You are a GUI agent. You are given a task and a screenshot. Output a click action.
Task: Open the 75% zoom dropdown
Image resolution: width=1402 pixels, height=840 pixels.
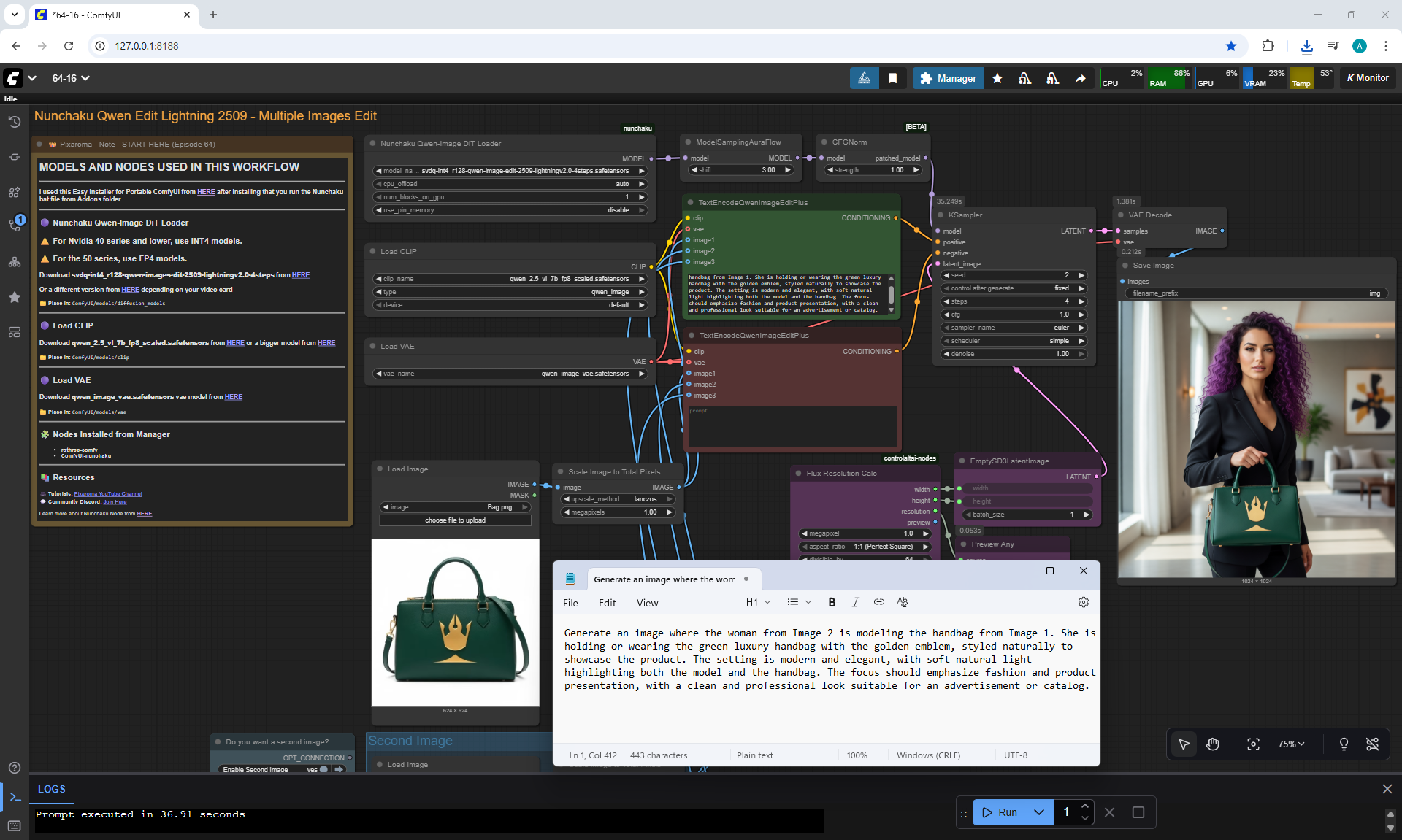[1290, 744]
